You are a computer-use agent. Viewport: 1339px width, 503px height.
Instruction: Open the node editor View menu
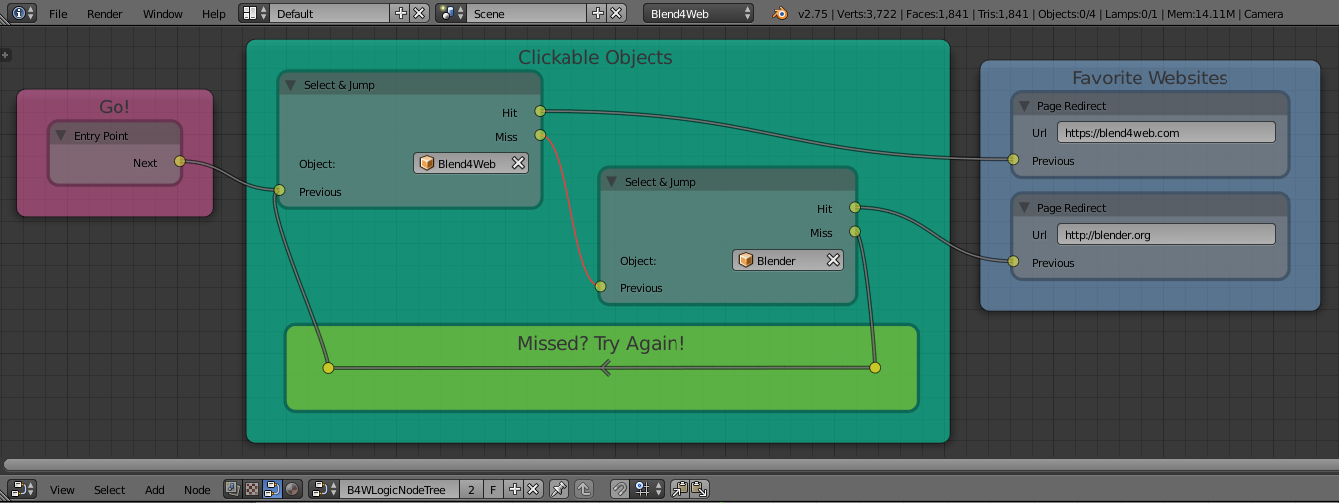coord(62,490)
